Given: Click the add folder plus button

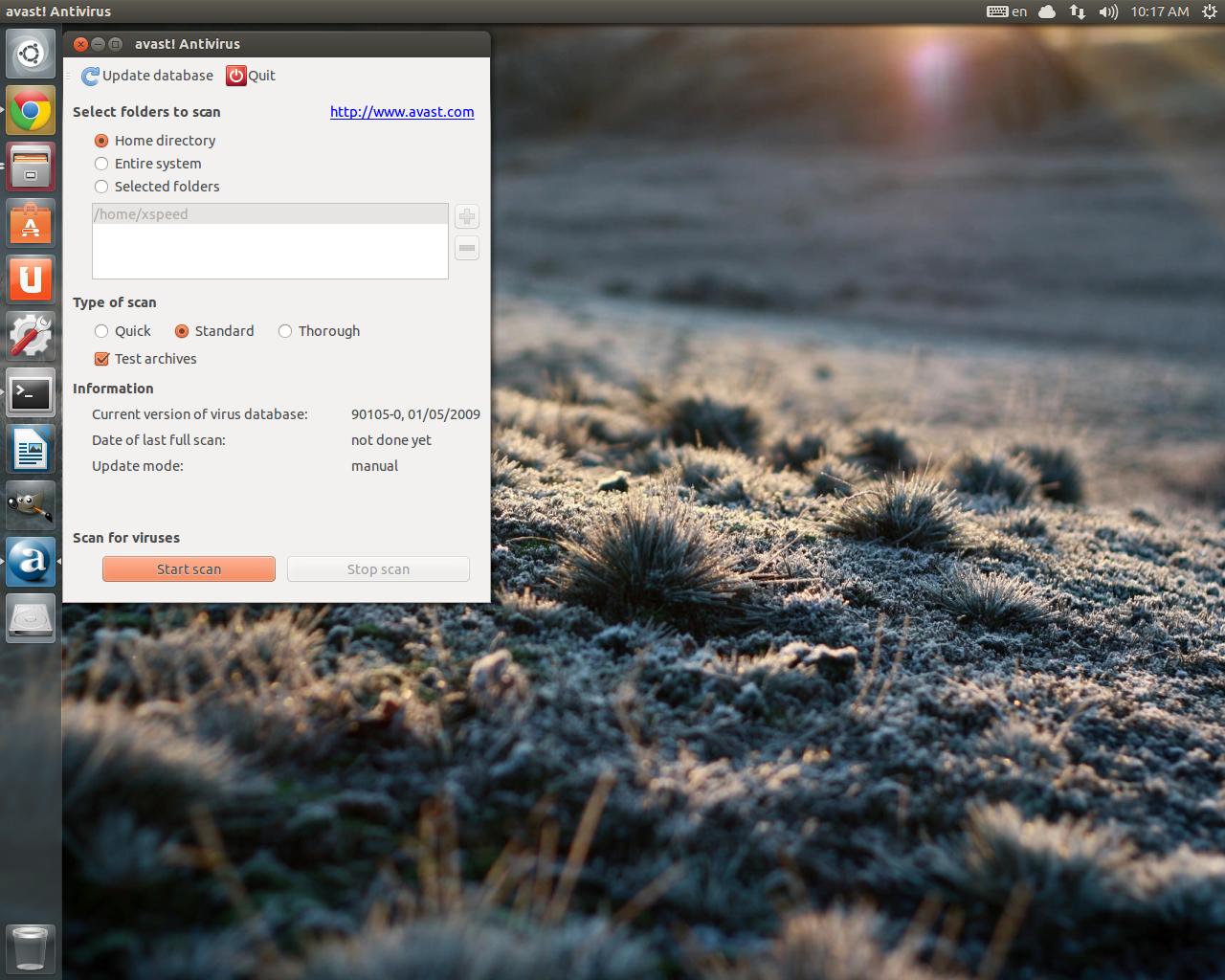Looking at the screenshot, I should [x=467, y=216].
